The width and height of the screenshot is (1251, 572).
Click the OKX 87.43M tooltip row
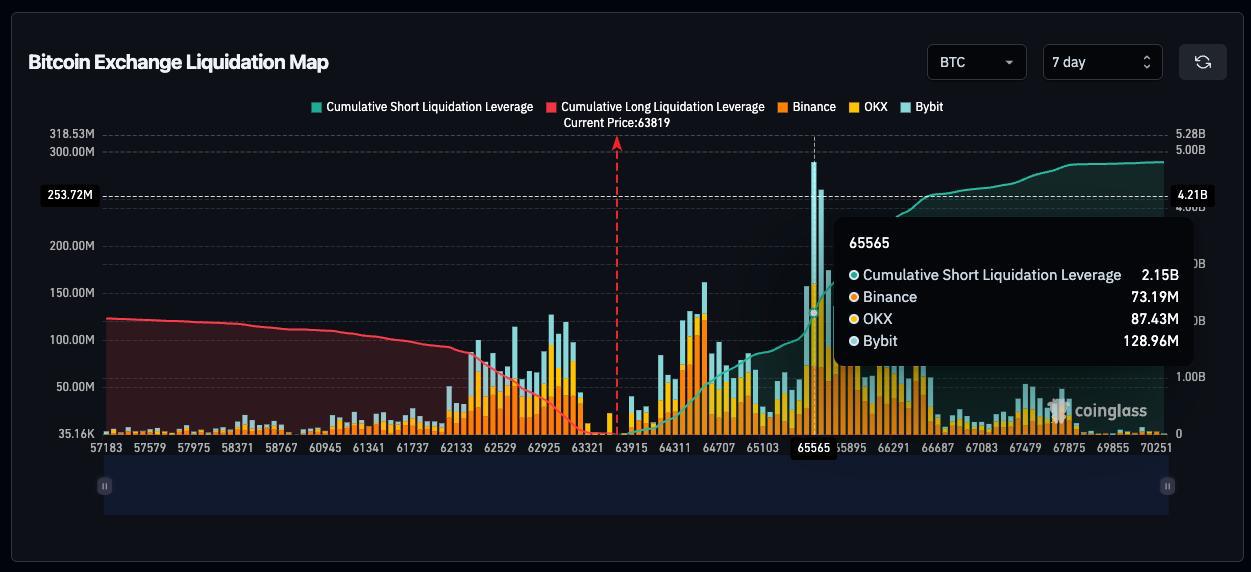(1014, 319)
